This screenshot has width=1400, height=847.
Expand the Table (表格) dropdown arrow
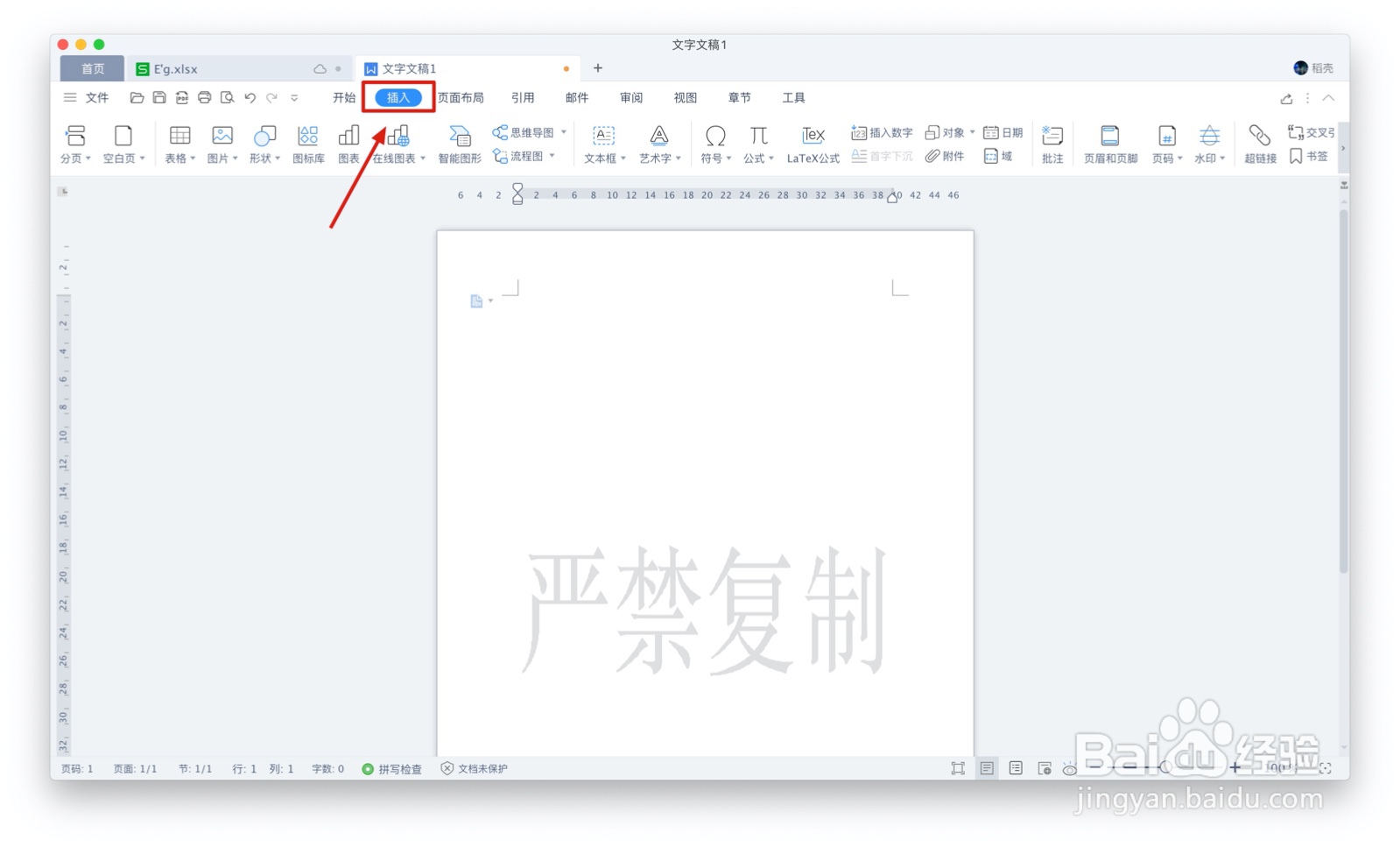(x=193, y=159)
